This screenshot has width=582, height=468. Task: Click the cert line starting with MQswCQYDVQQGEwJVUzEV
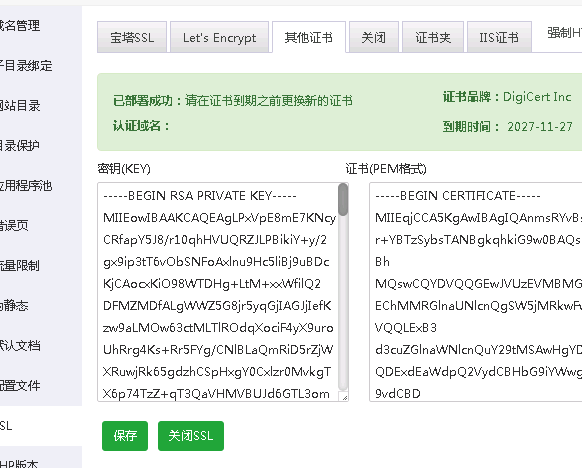pos(478,284)
